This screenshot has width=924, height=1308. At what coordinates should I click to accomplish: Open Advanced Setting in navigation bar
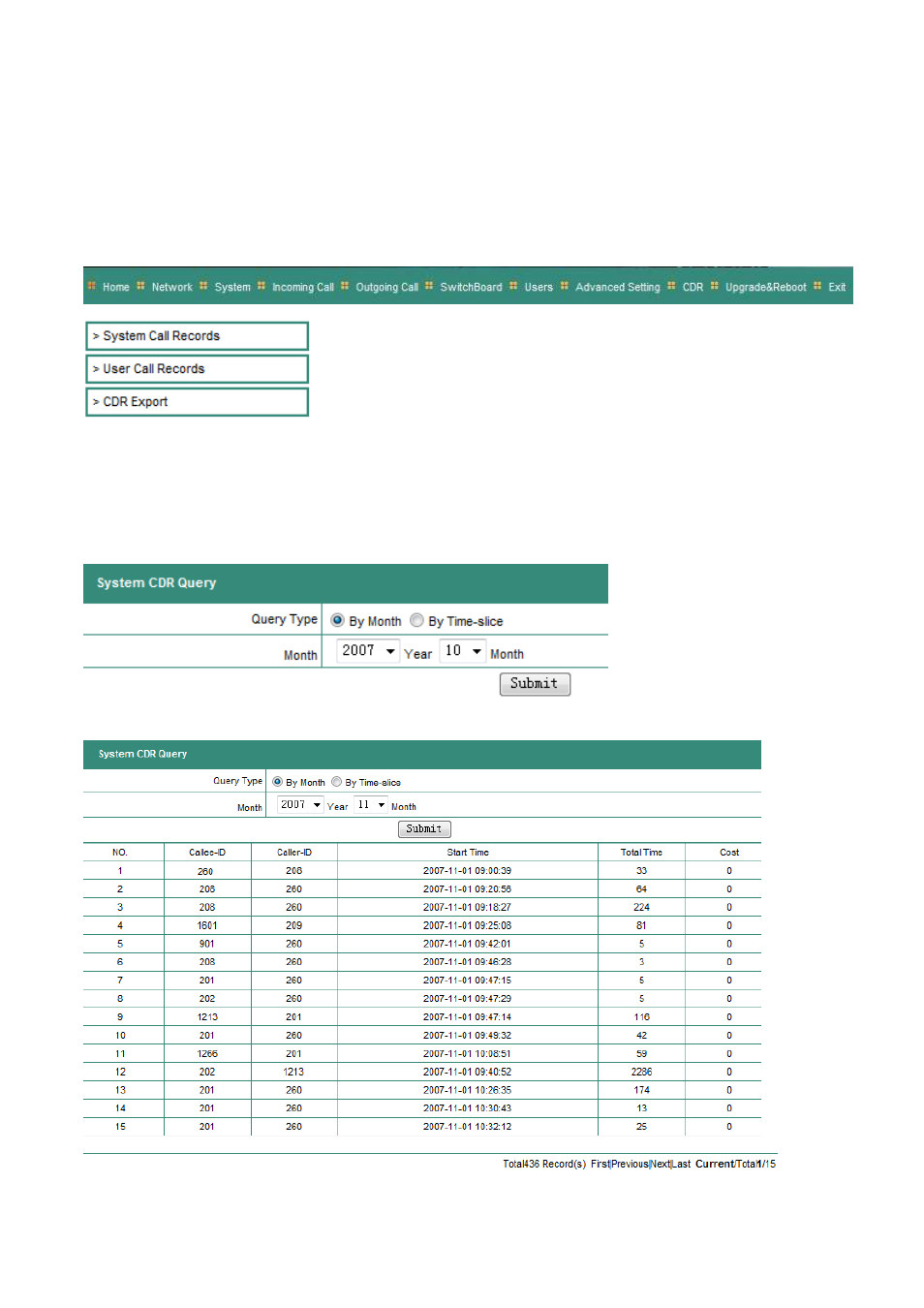coord(617,287)
